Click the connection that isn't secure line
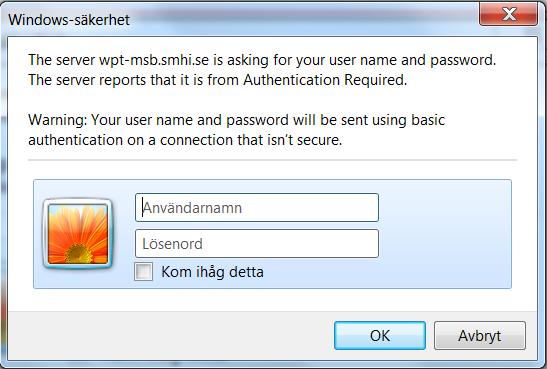547x369 pixels. coord(185,140)
